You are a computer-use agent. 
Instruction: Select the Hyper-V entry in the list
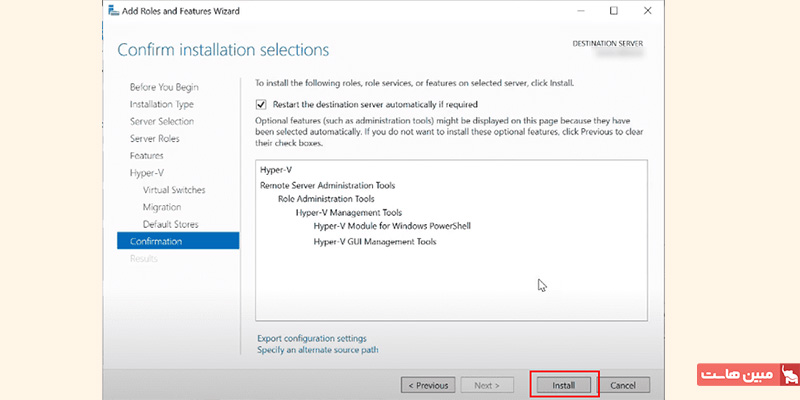coord(276,169)
